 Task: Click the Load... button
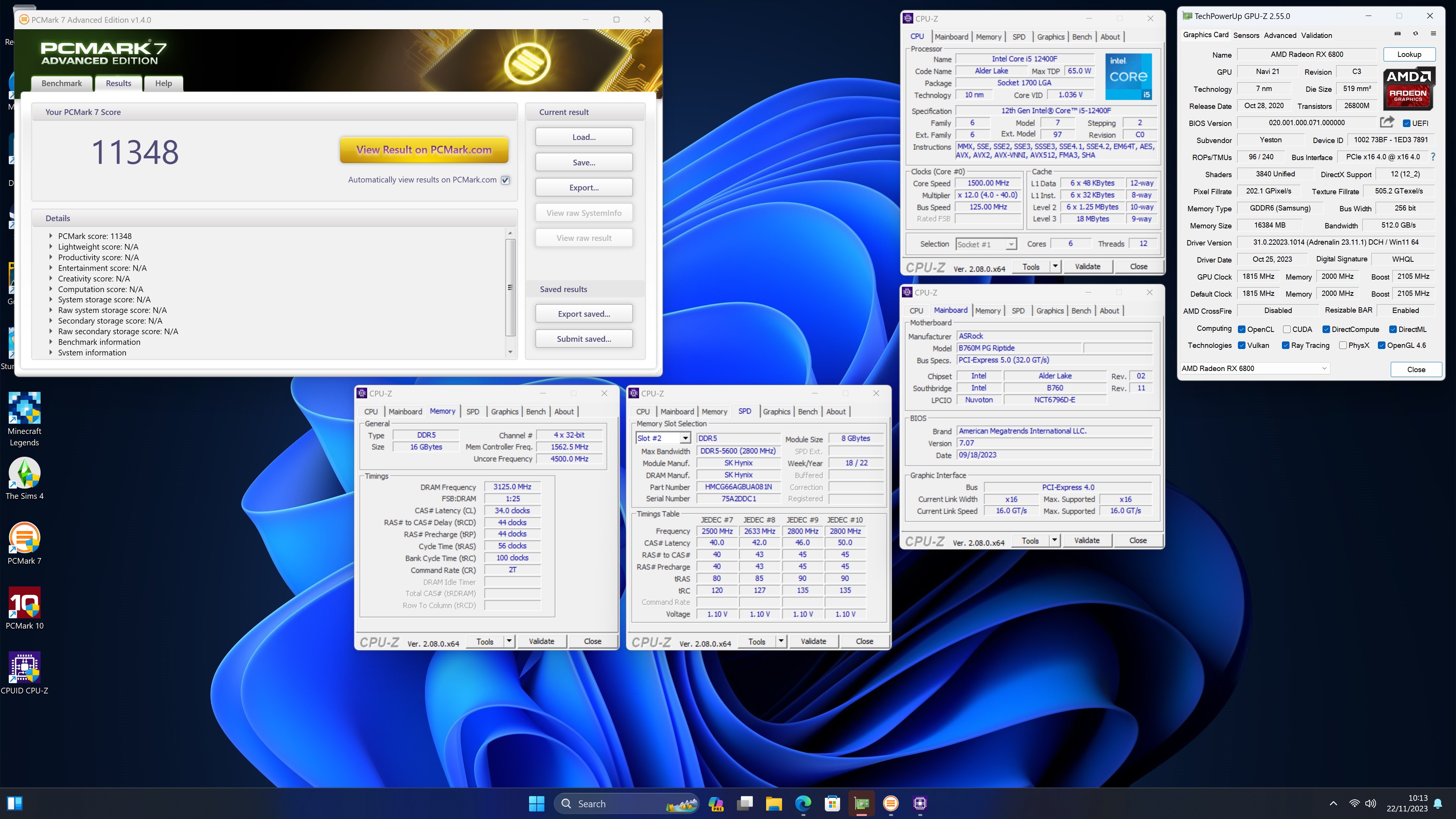584,137
